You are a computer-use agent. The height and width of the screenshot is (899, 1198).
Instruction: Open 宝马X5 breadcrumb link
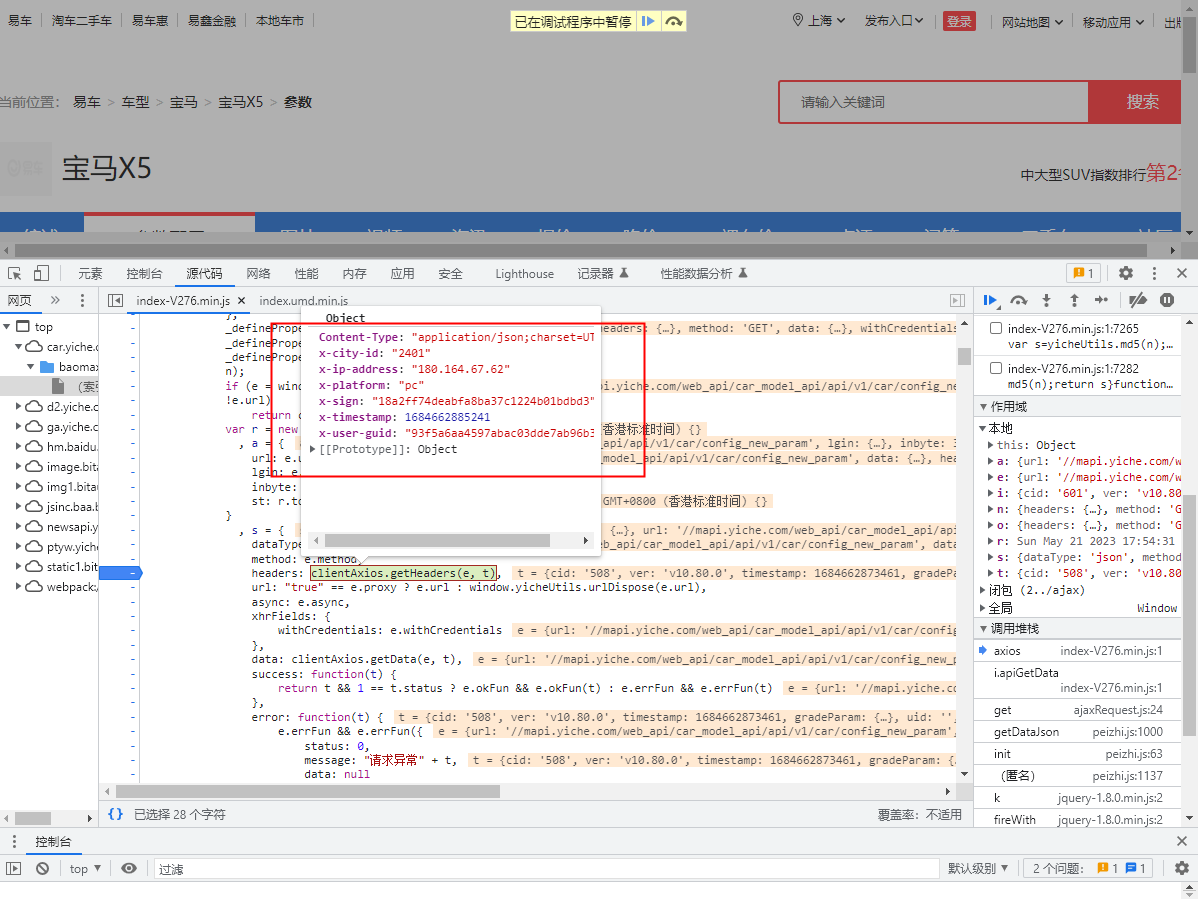pyautogui.click(x=241, y=102)
